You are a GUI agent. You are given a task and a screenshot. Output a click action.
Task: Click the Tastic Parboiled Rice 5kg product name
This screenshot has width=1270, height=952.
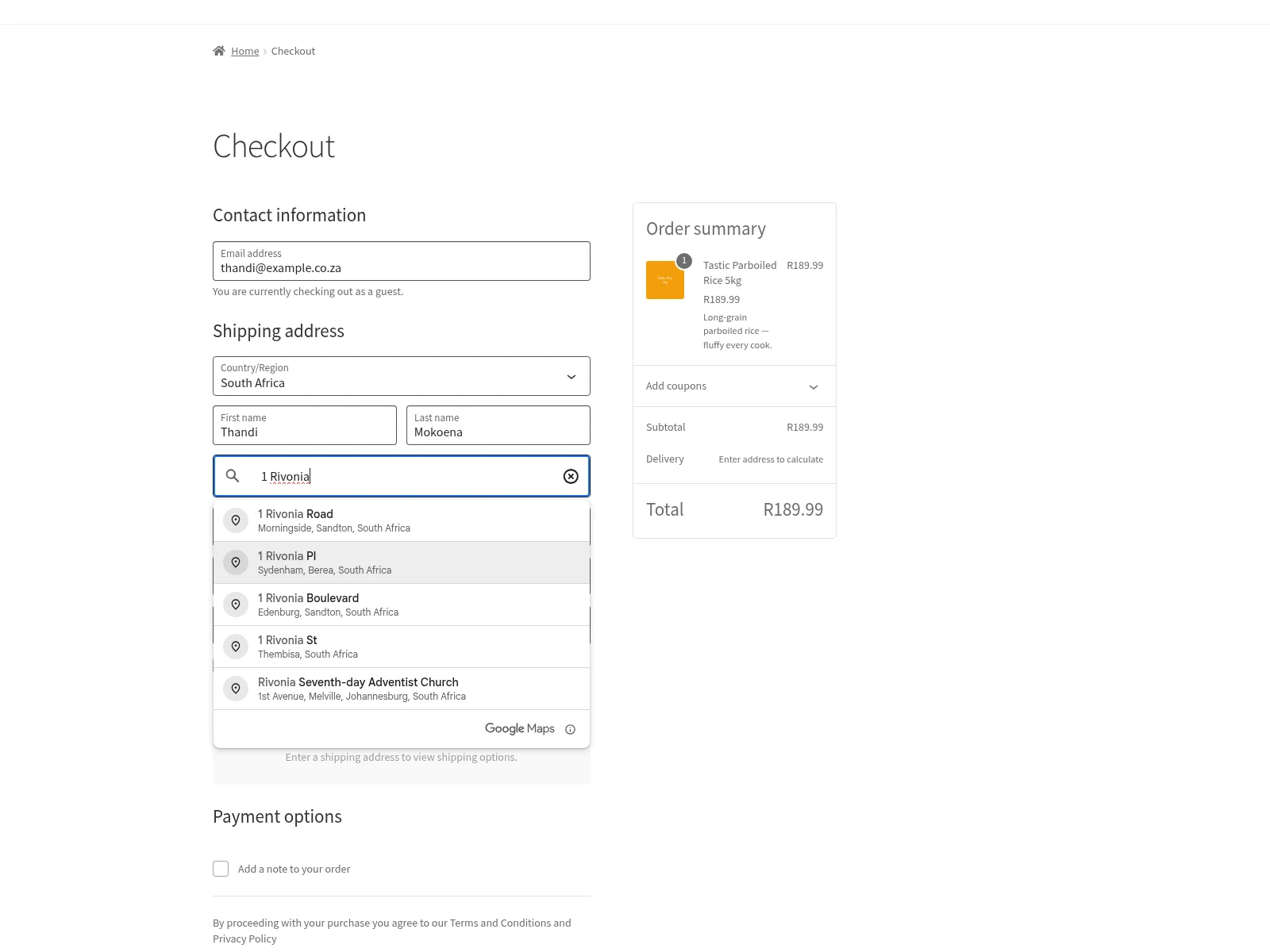pos(740,273)
